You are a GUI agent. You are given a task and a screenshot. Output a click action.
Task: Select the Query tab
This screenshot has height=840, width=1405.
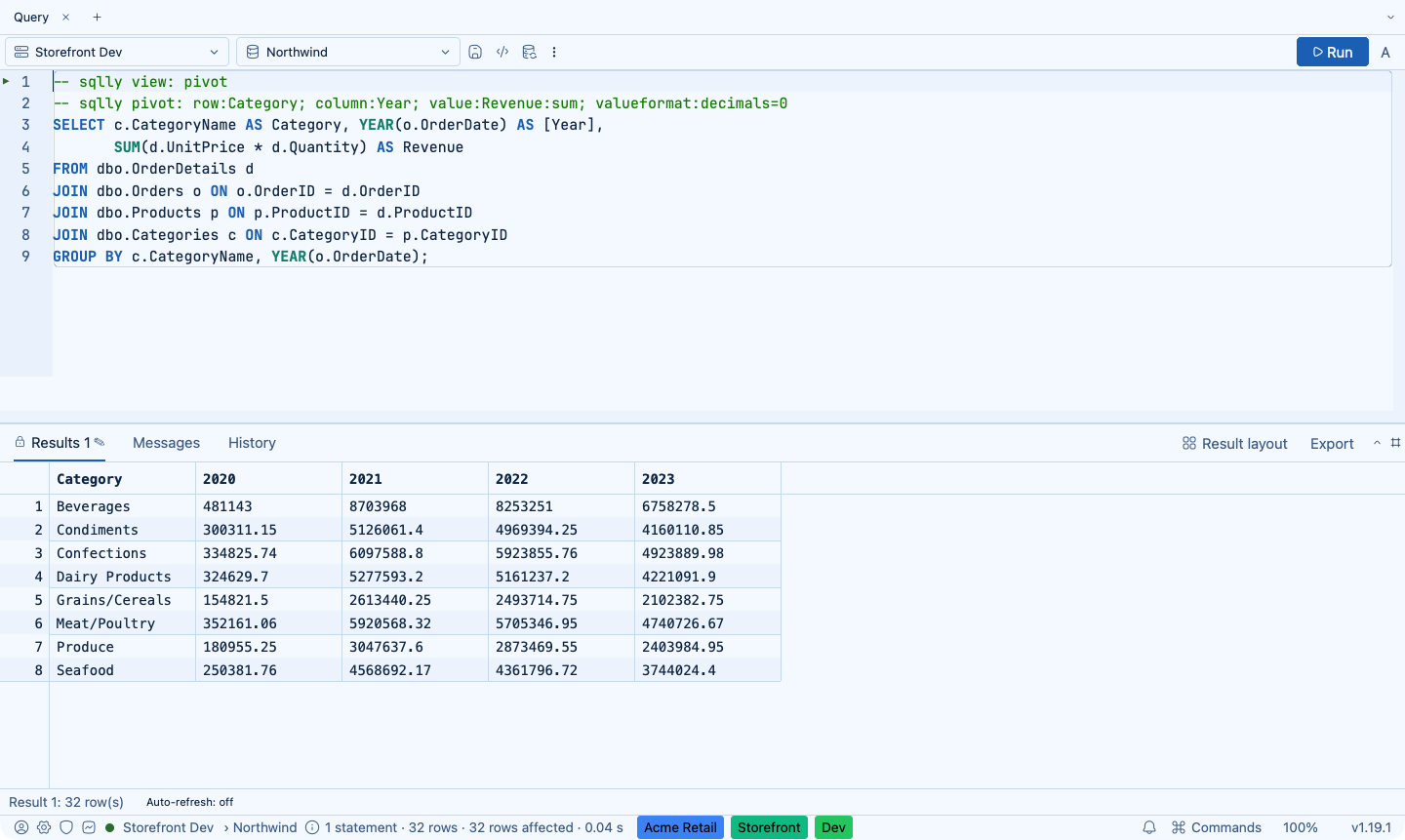click(x=31, y=18)
